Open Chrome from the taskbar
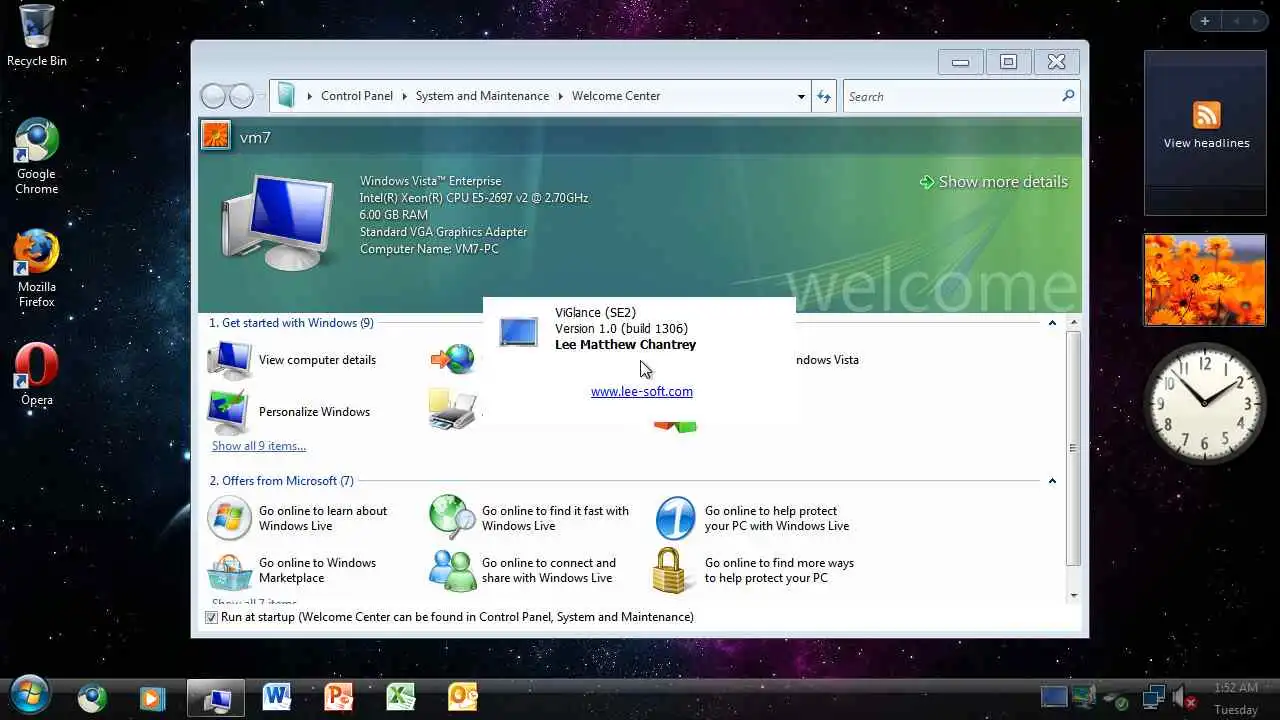This screenshot has height=720, width=1280. (93, 697)
